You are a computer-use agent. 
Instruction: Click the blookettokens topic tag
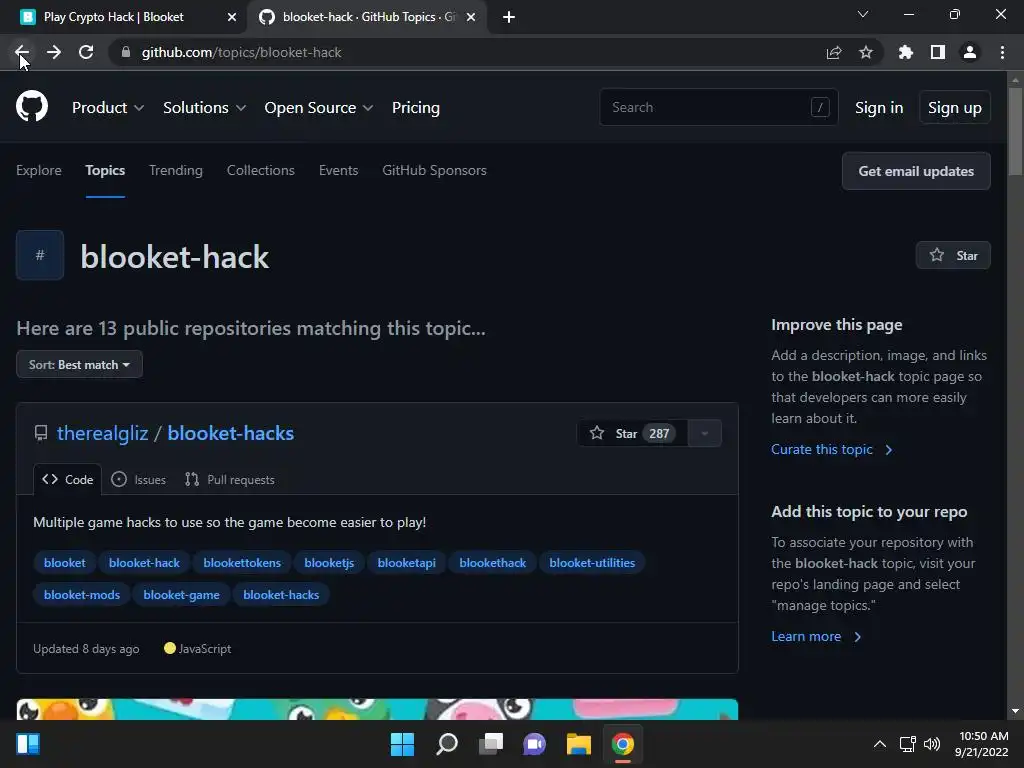(x=242, y=562)
